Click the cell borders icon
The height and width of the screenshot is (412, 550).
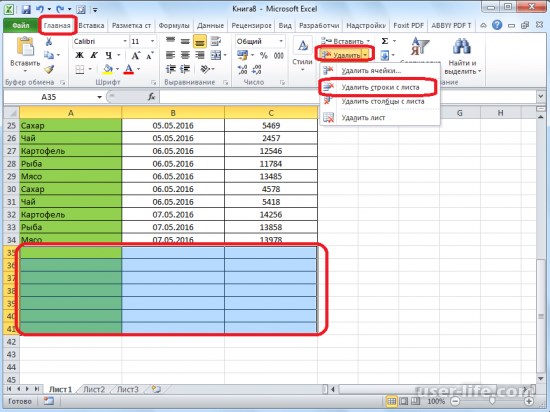click(80, 69)
